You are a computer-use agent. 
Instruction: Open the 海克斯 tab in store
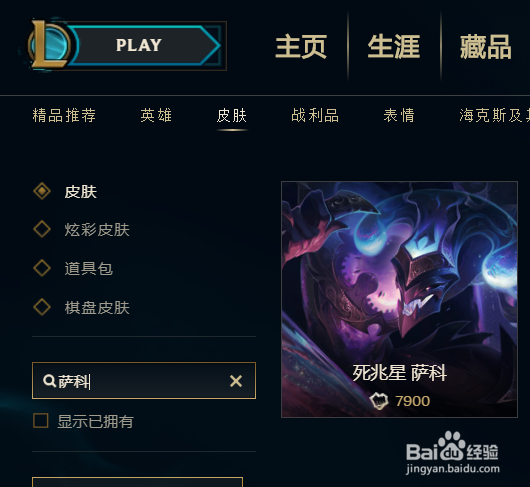click(x=494, y=115)
